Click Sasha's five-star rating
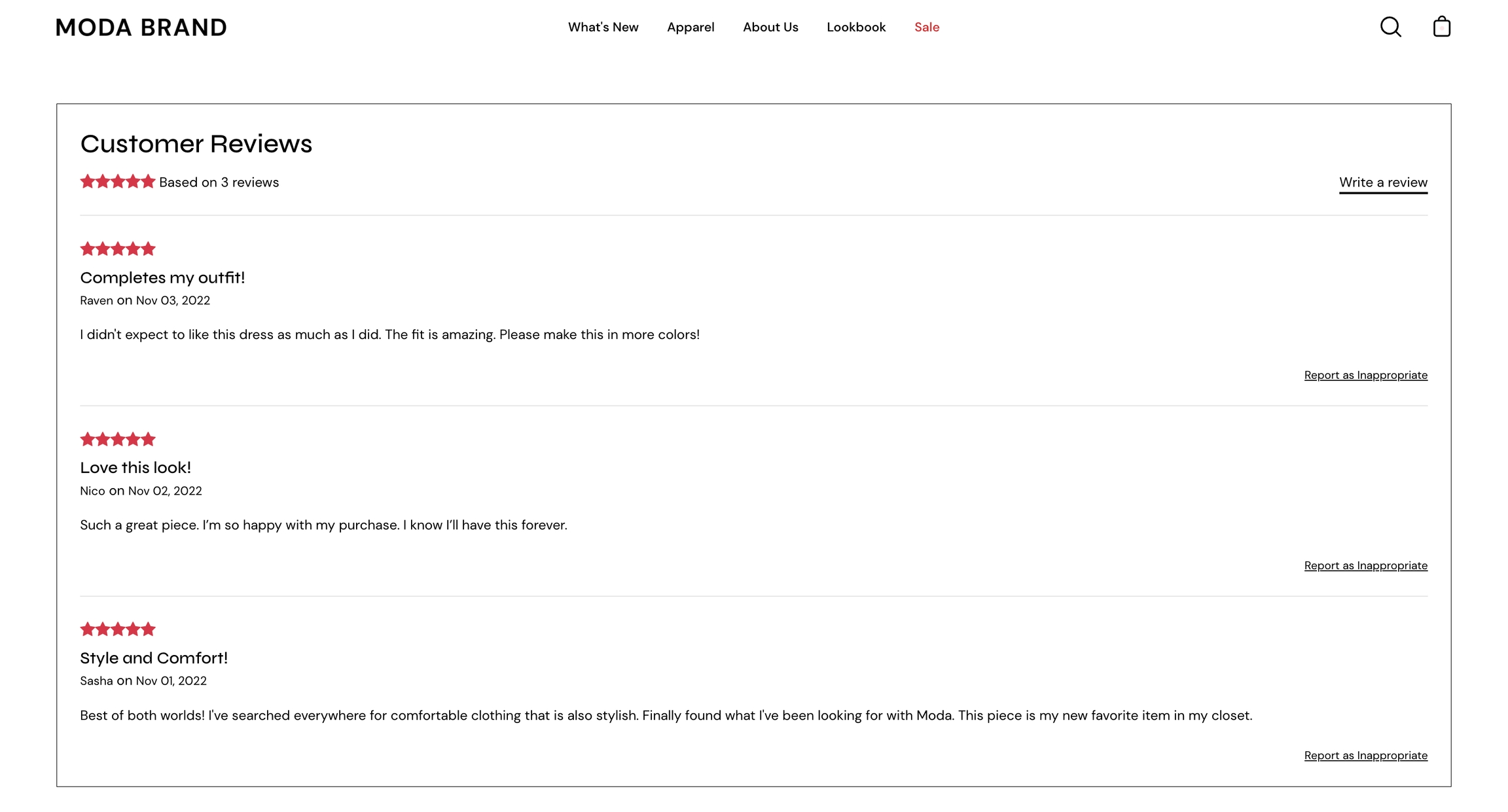 (x=117, y=629)
